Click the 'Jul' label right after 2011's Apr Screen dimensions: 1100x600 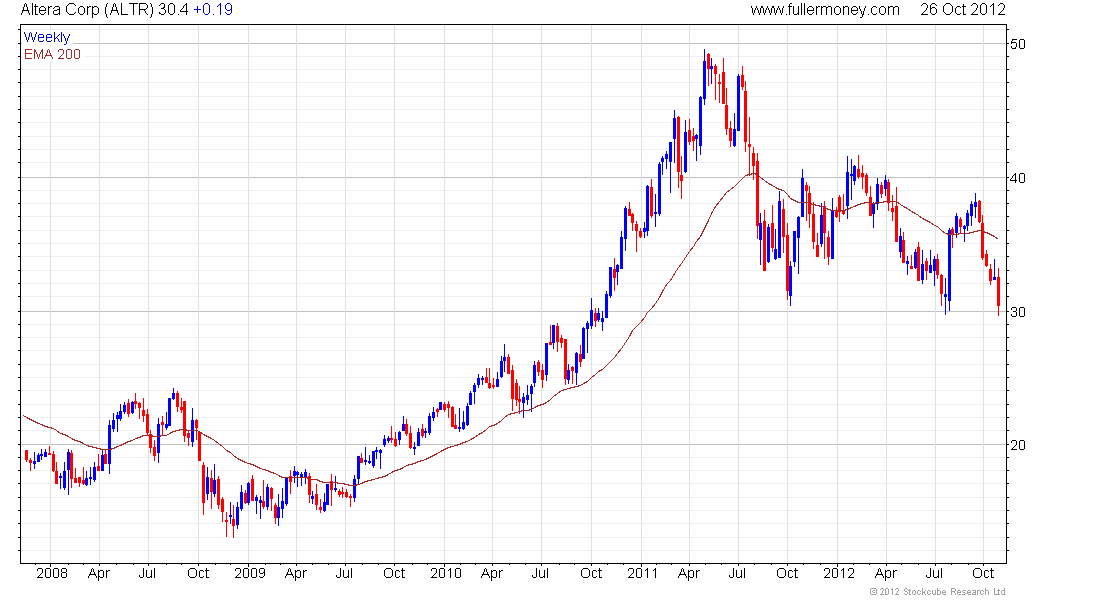coord(737,573)
